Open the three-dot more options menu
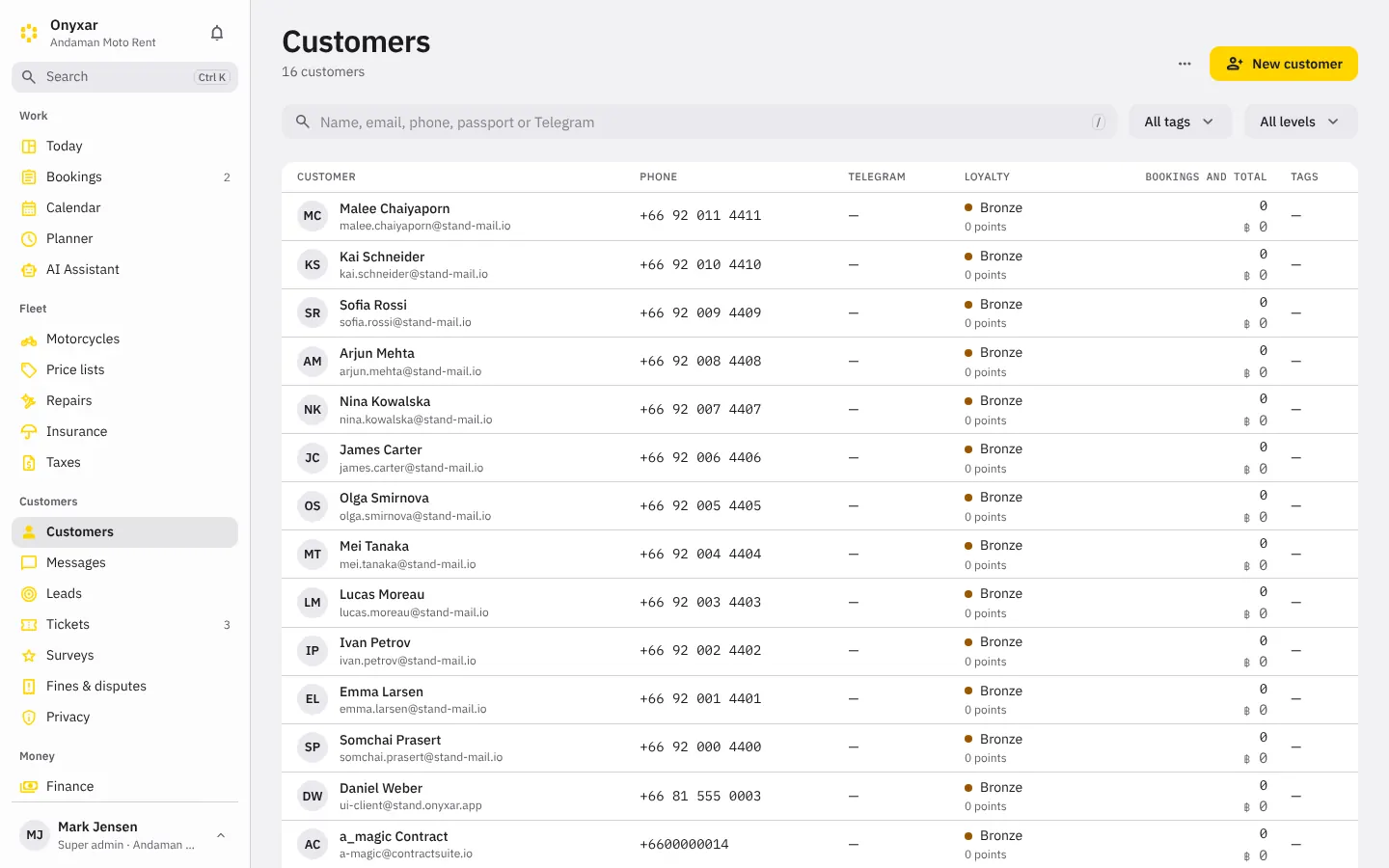Screen dimensions: 1389x868 click(1185, 64)
